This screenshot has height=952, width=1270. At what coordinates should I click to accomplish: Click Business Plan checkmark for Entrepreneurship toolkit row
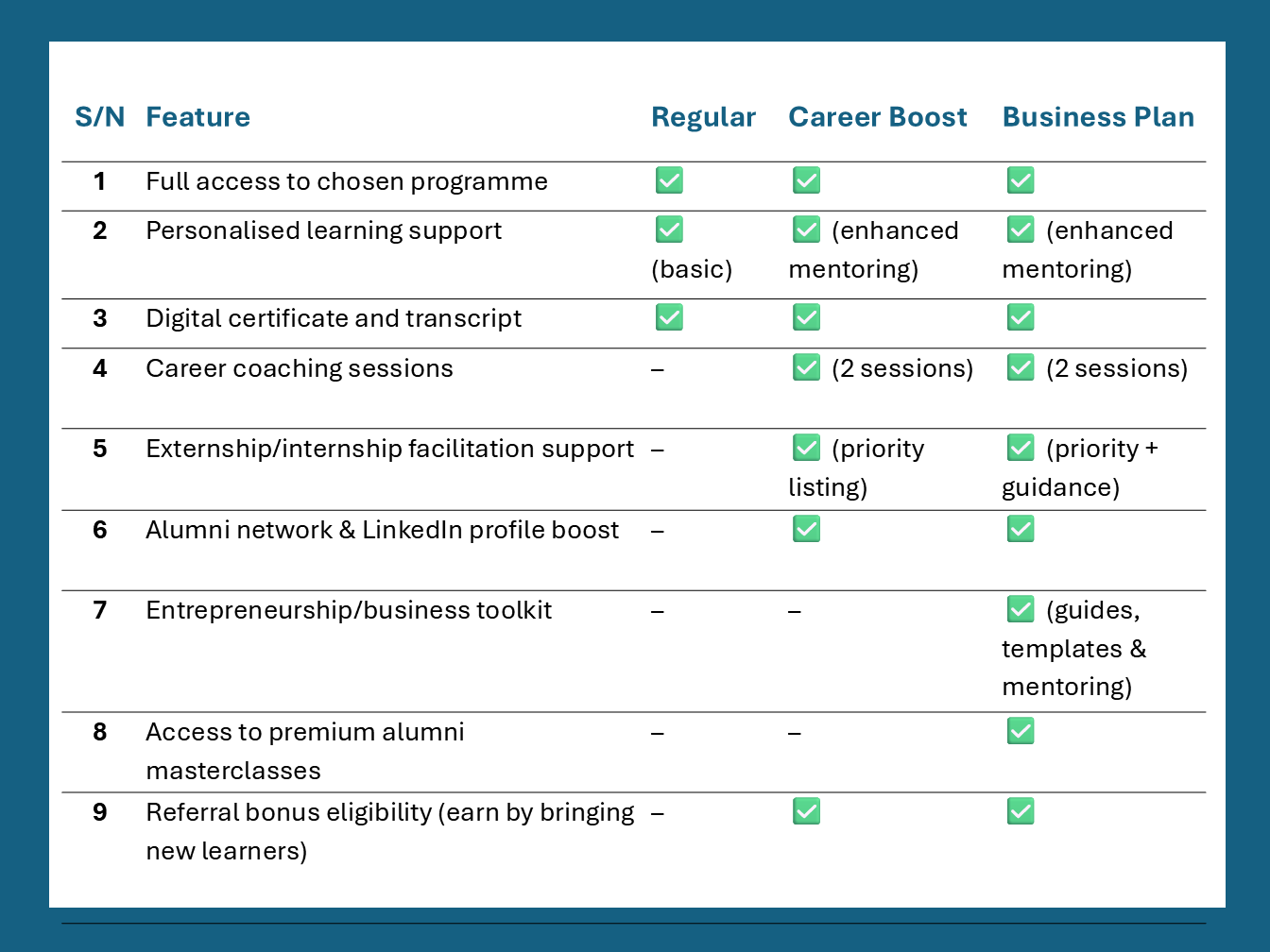click(1021, 609)
